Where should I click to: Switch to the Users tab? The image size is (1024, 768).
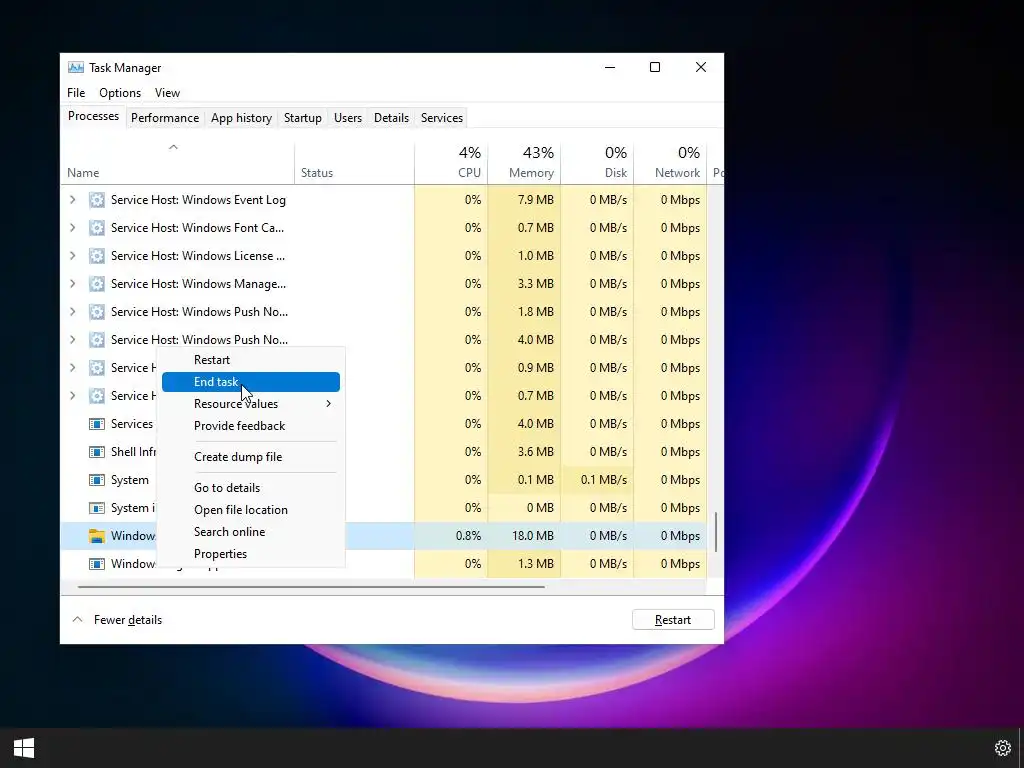347,118
